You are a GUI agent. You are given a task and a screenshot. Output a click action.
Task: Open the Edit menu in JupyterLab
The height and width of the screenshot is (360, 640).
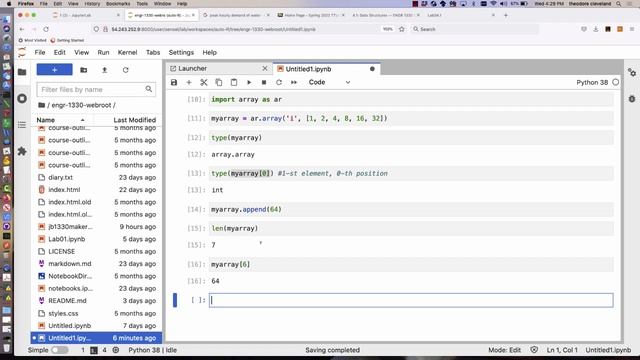[x=60, y=52]
